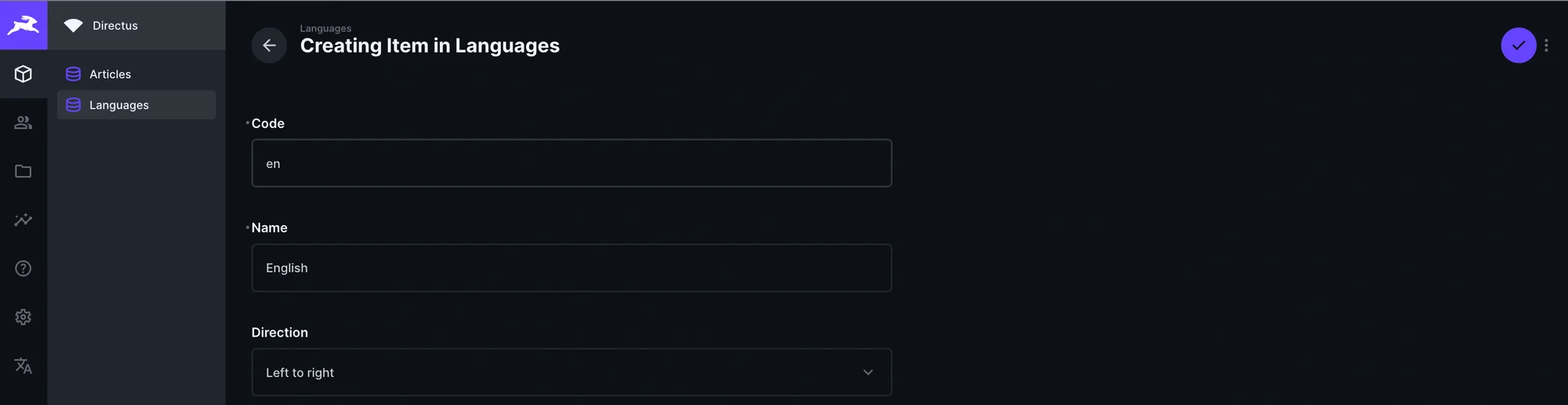Go back using the arrow button
Screen dimensions: 1568x405
tap(269, 46)
